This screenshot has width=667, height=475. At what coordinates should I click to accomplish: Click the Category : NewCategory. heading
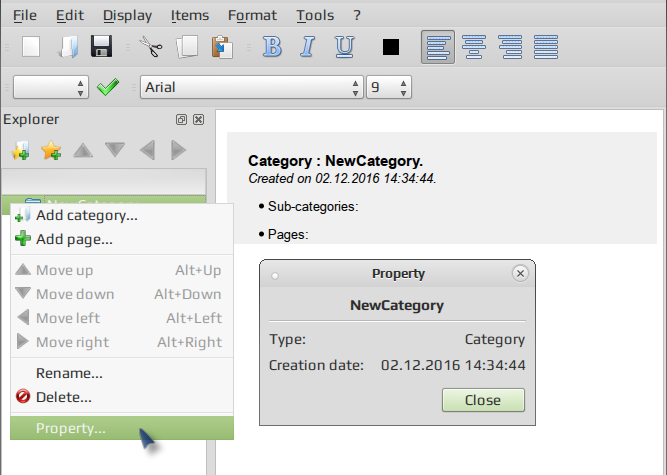(x=335, y=161)
